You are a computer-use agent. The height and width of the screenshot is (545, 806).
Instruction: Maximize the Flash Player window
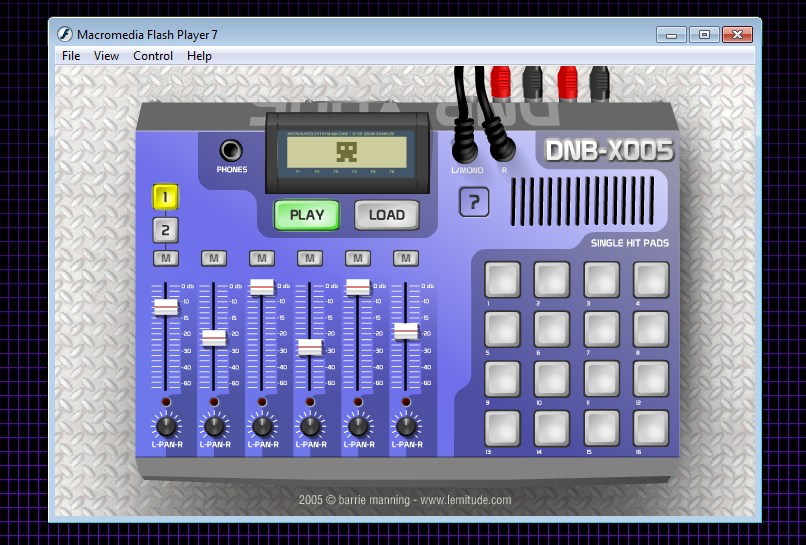click(x=704, y=35)
